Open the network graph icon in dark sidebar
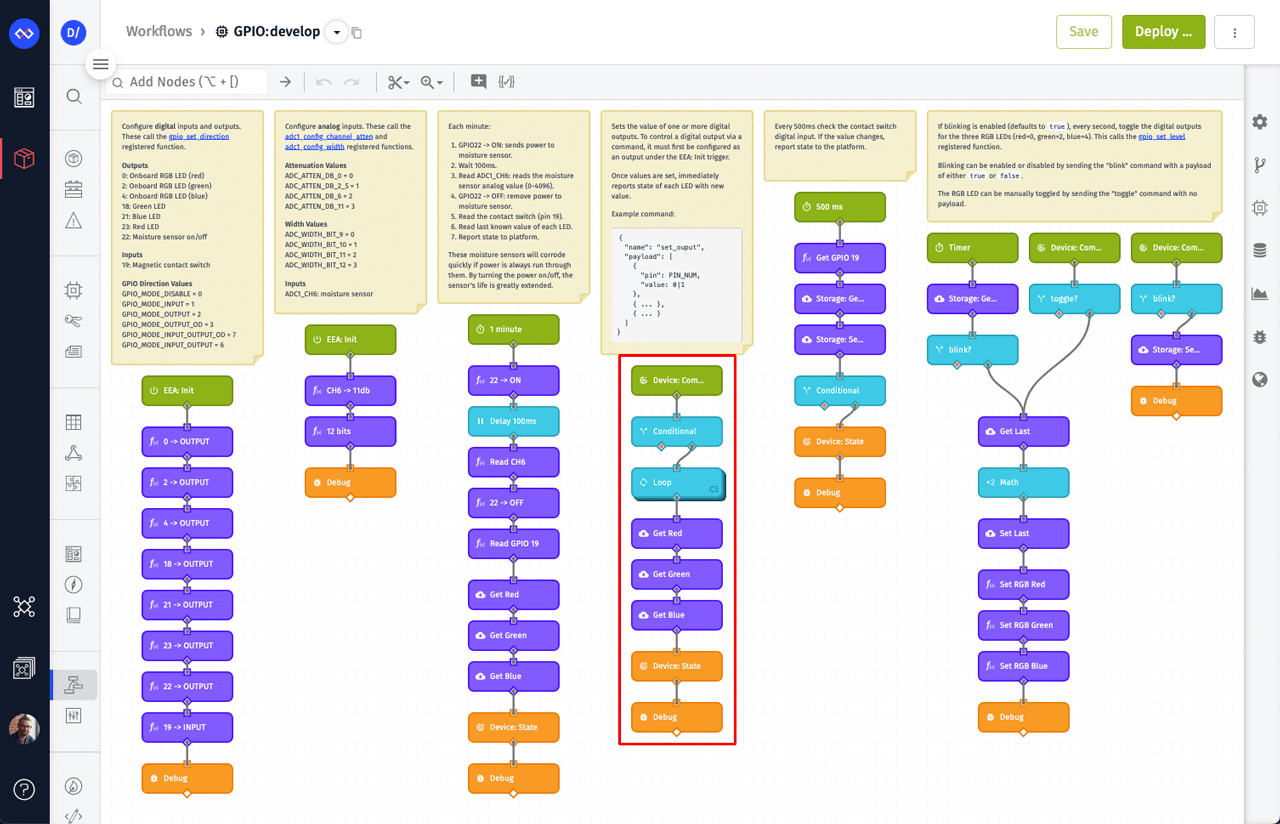Viewport: 1280px width, 824px height. pos(24,606)
